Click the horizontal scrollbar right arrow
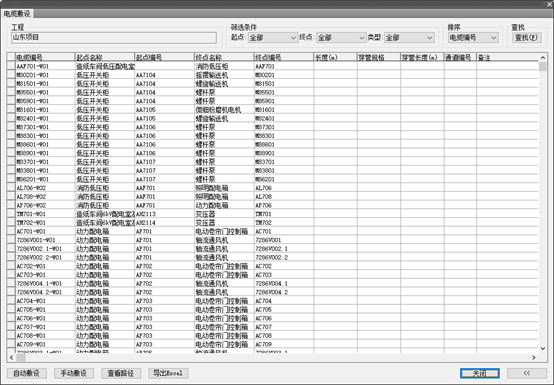This screenshot has width=554, height=385. [x=534, y=358]
